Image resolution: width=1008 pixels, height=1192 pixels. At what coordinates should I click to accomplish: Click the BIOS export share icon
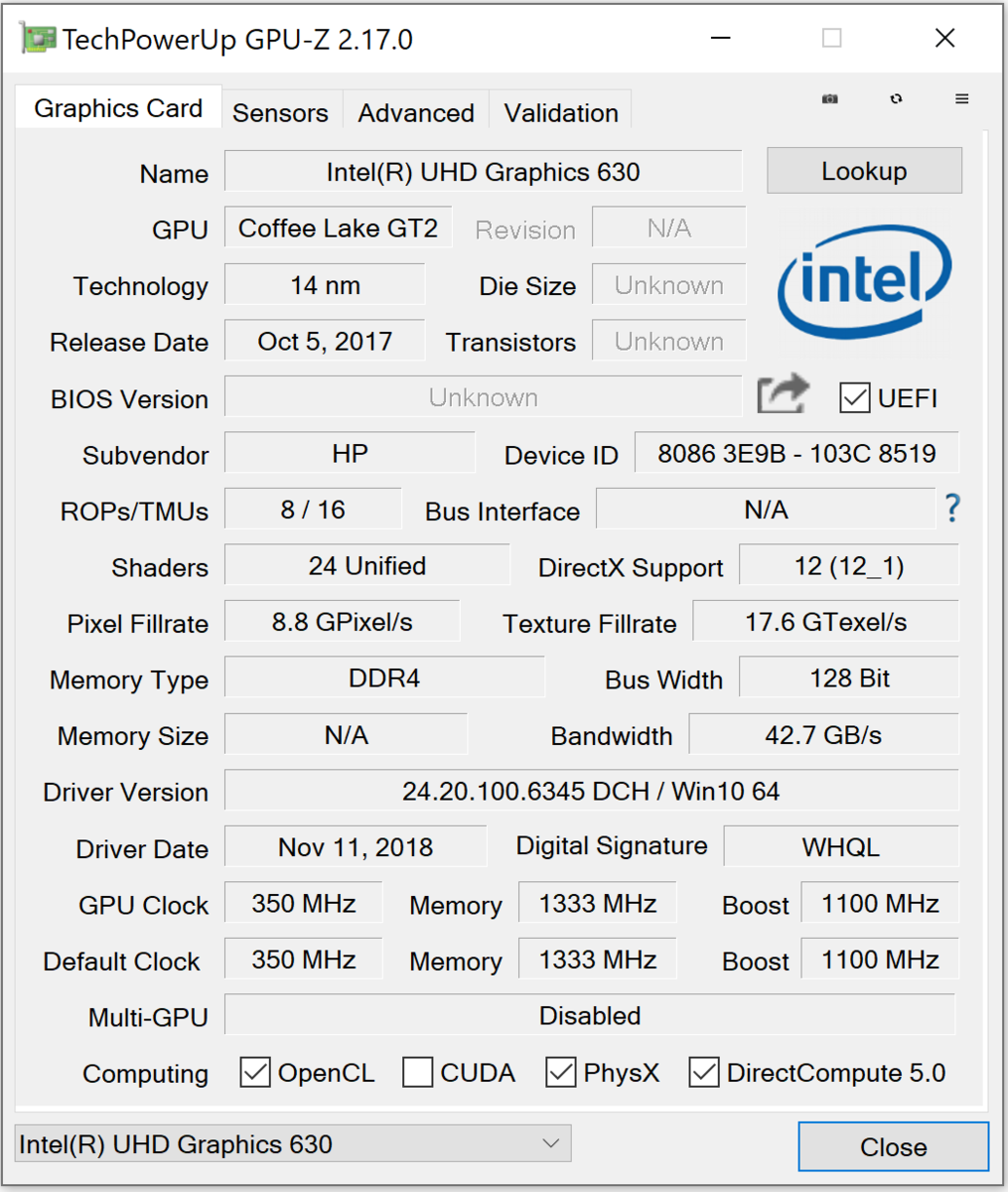click(x=783, y=395)
